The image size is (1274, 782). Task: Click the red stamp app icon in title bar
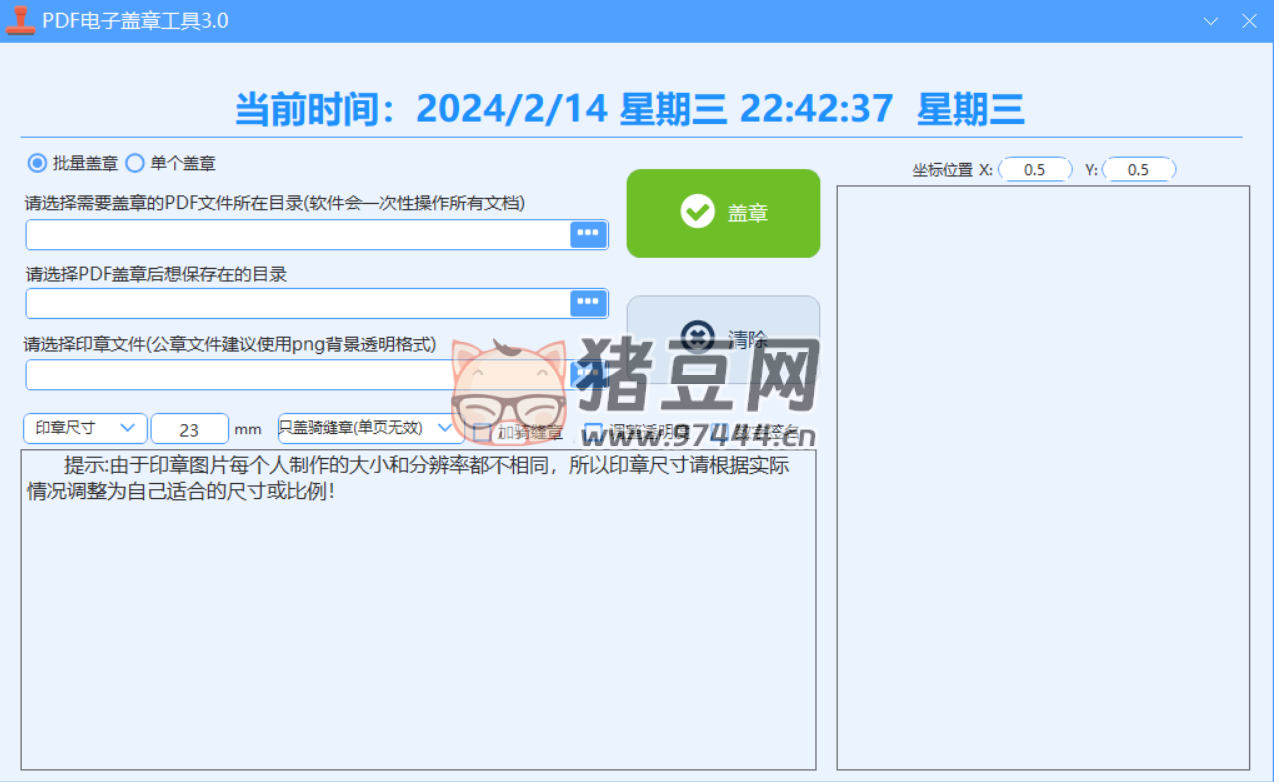tap(20, 20)
